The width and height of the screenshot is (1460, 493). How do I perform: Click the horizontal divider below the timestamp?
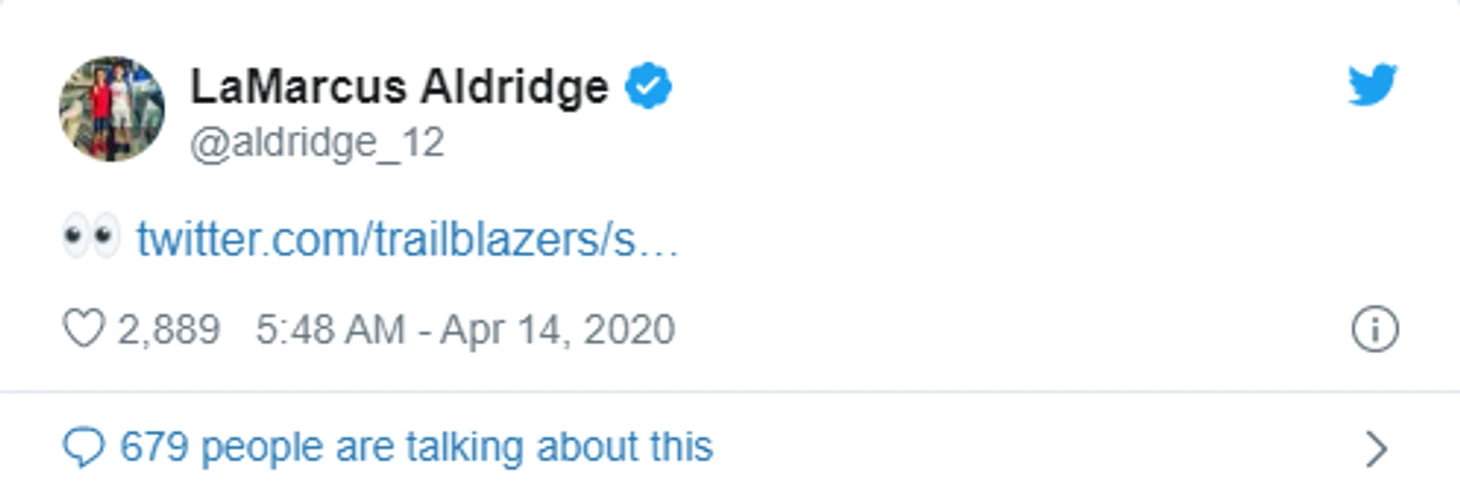click(730, 391)
